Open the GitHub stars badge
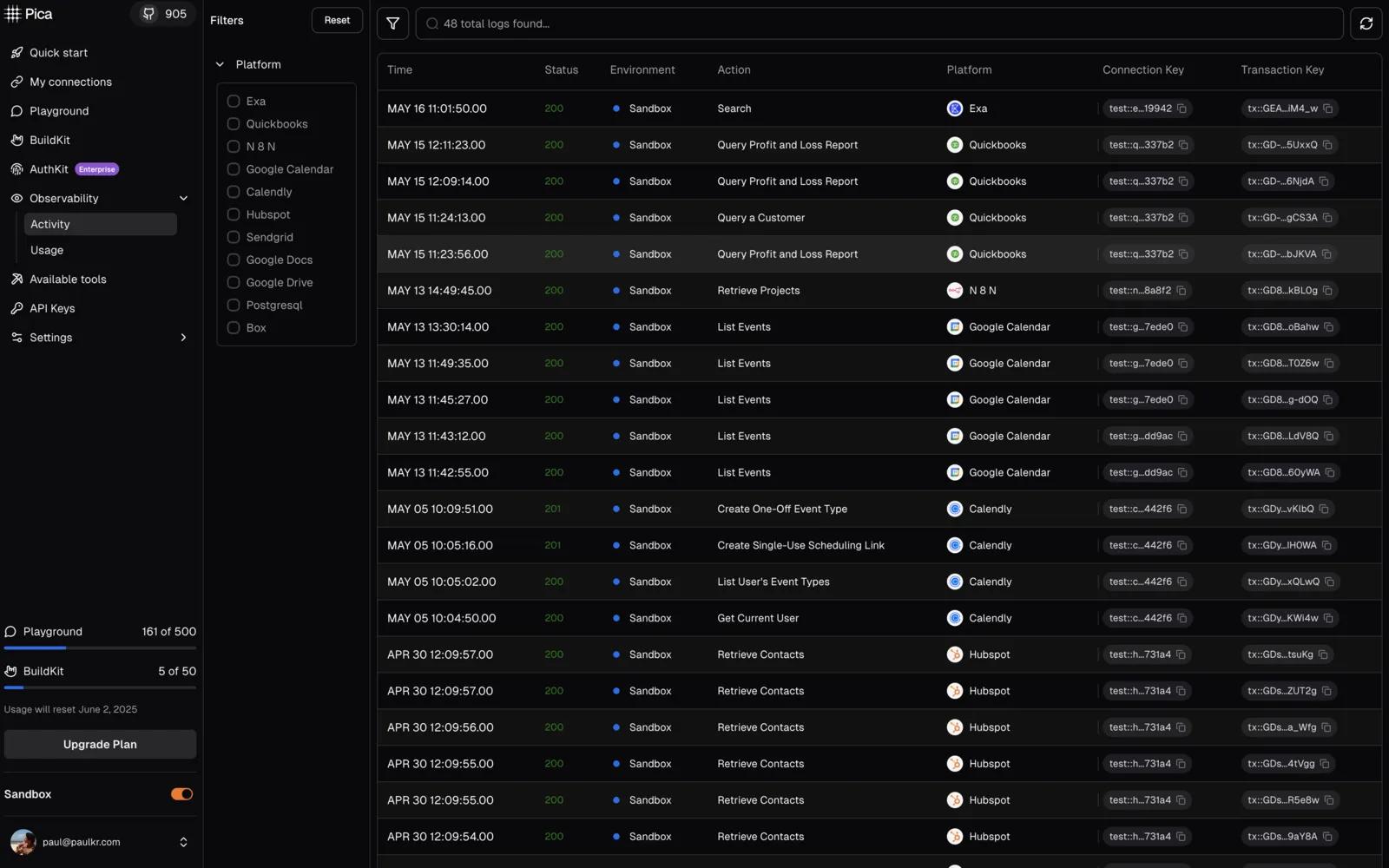This screenshot has width=1389, height=868. (x=164, y=14)
